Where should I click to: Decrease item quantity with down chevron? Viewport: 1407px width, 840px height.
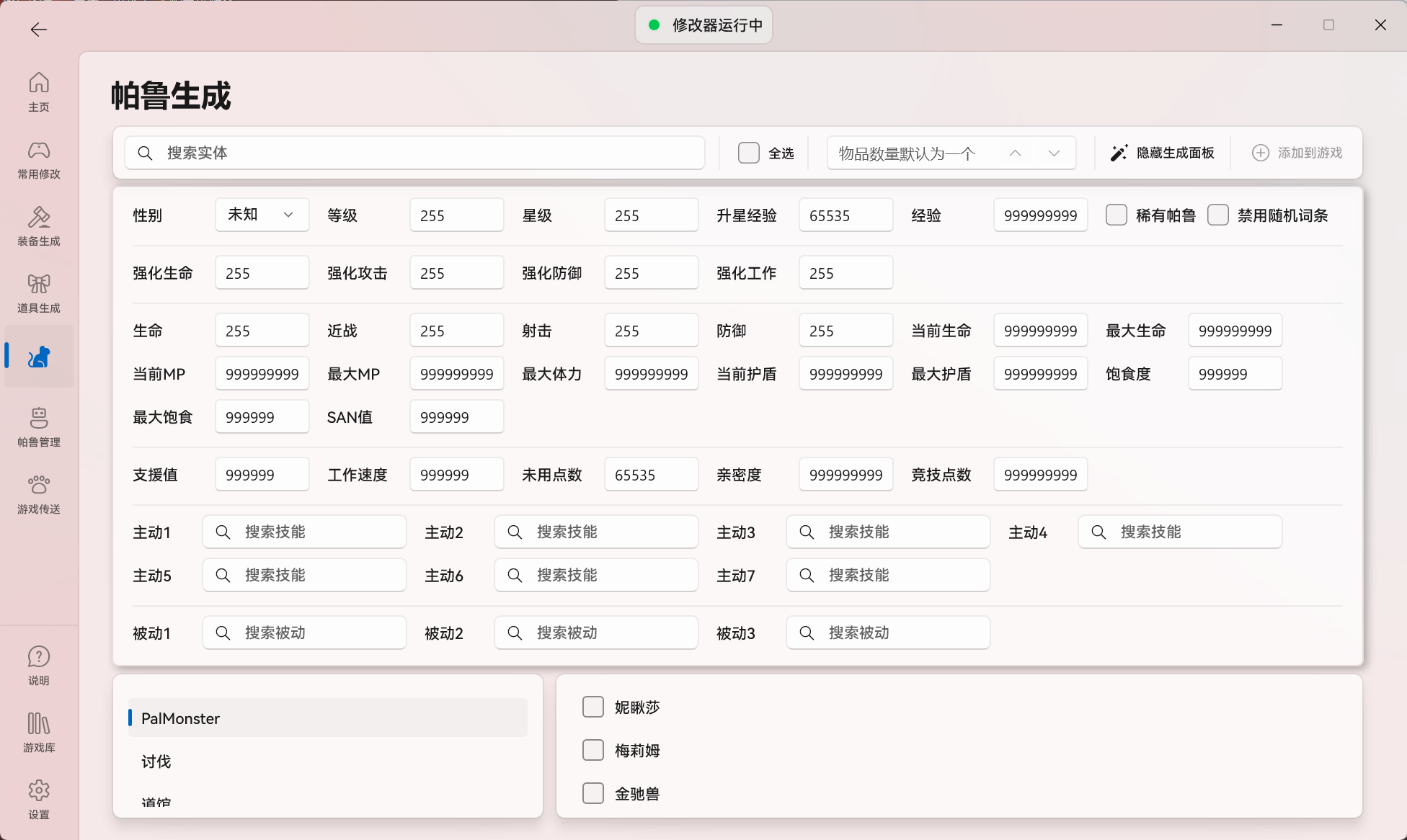[1054, 153]
